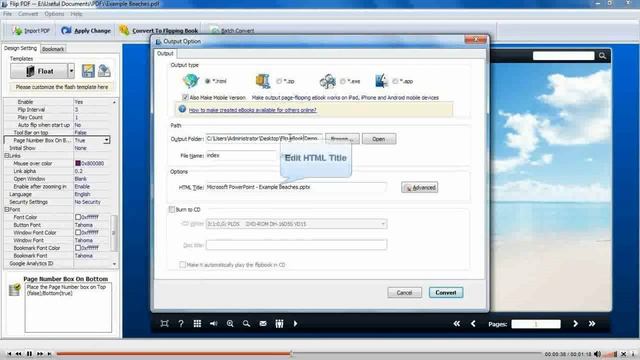Select the *.exe output type radio

coord(343,81)
